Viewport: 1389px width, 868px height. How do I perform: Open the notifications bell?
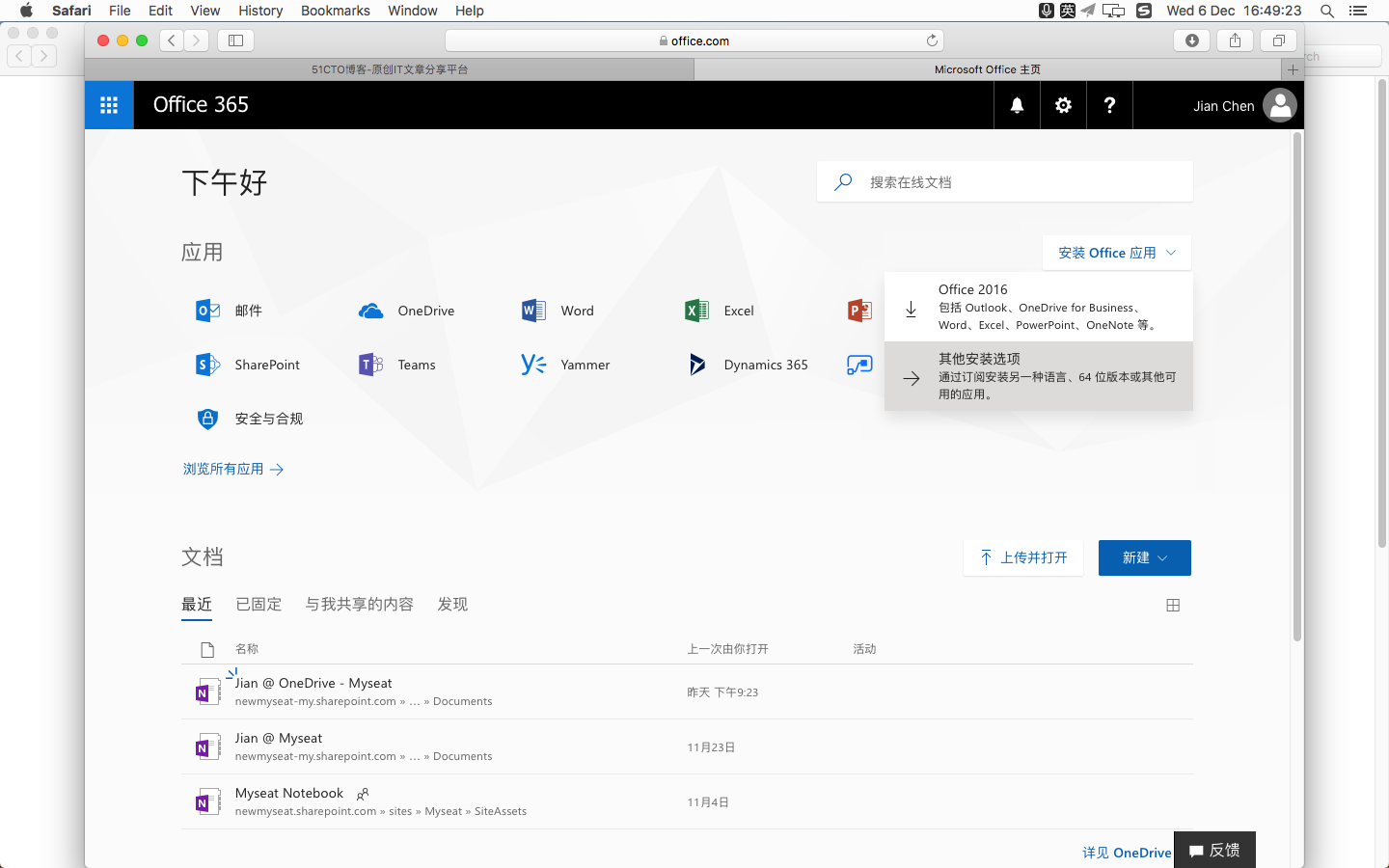tap(1017, 105)
